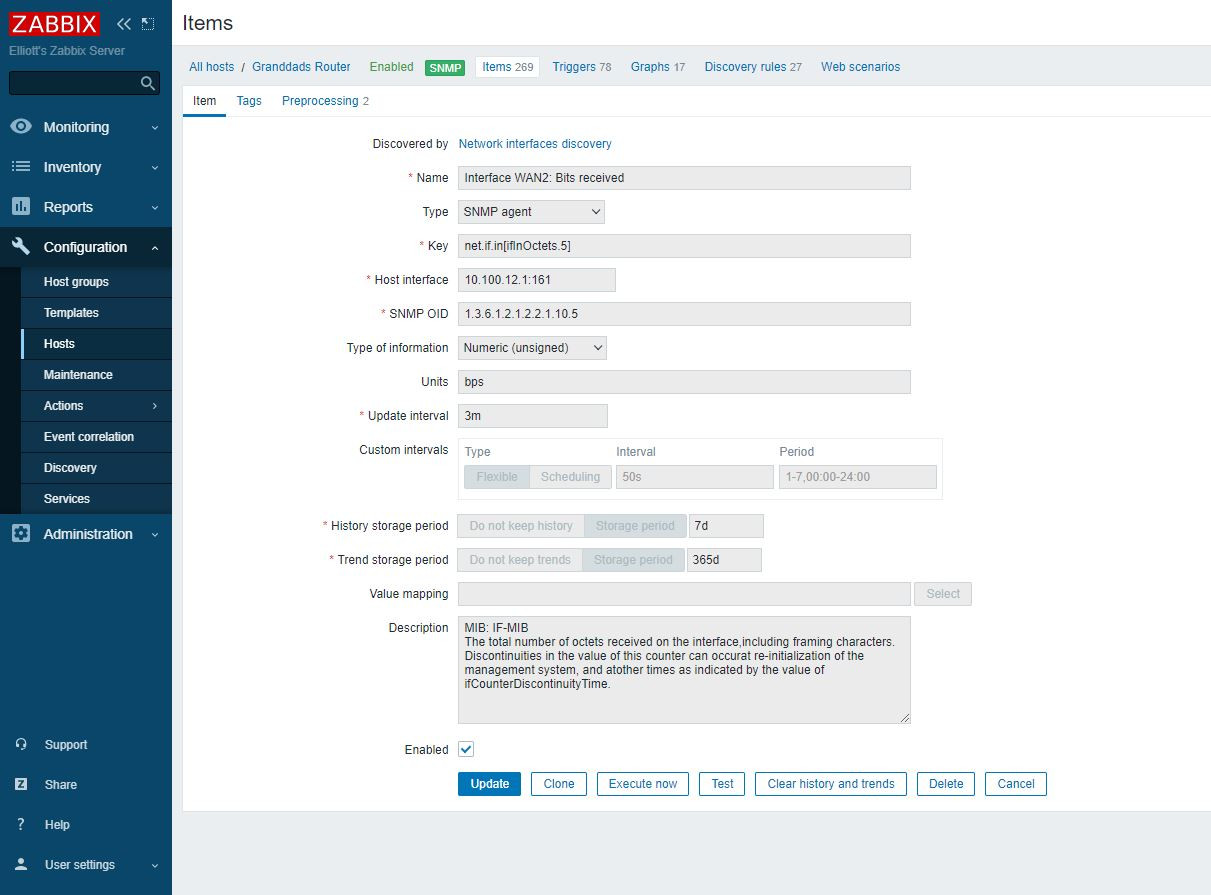Open Reports using its chart icon

click(22, 207)
